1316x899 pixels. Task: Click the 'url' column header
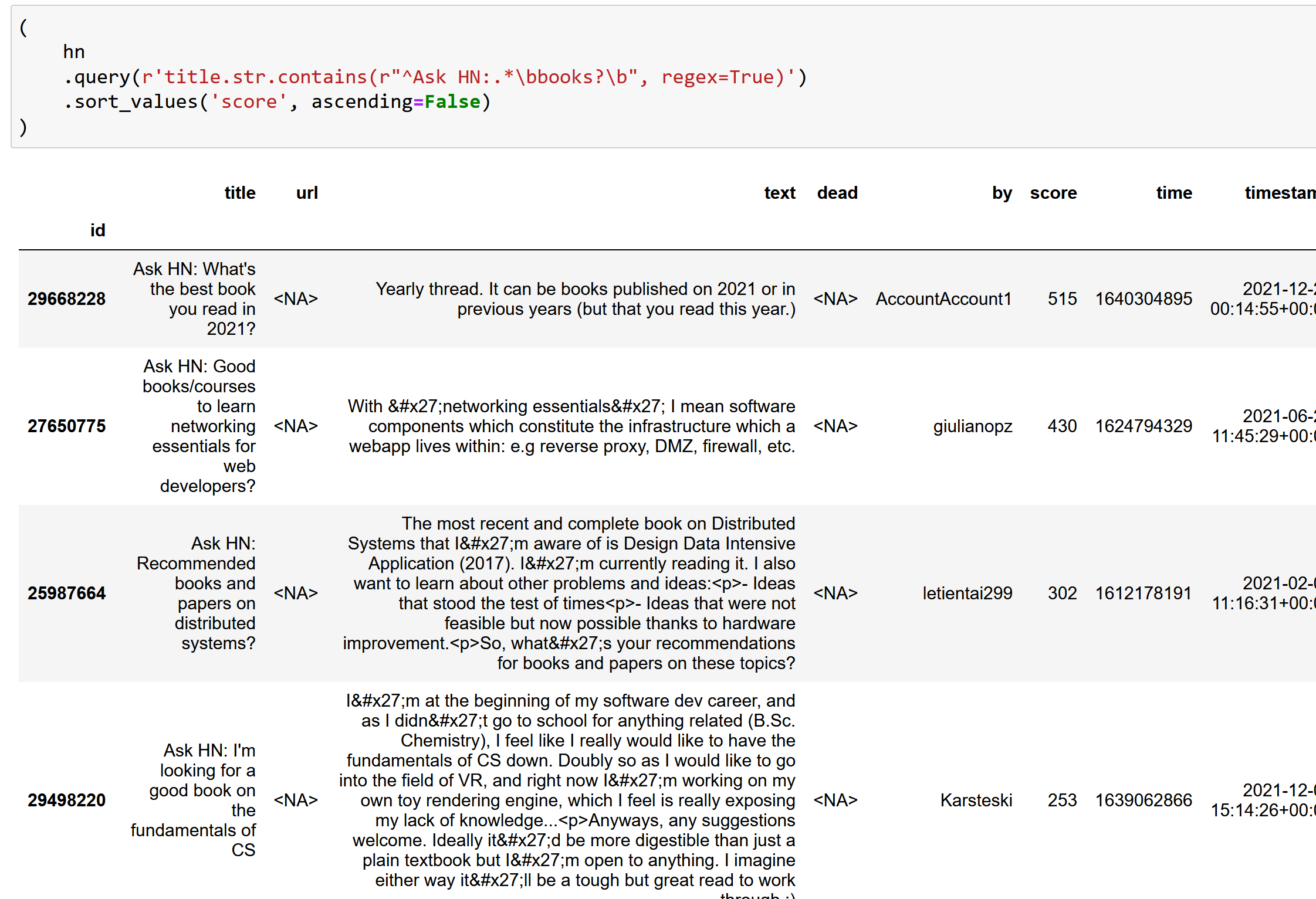click(x=306, y=193)
